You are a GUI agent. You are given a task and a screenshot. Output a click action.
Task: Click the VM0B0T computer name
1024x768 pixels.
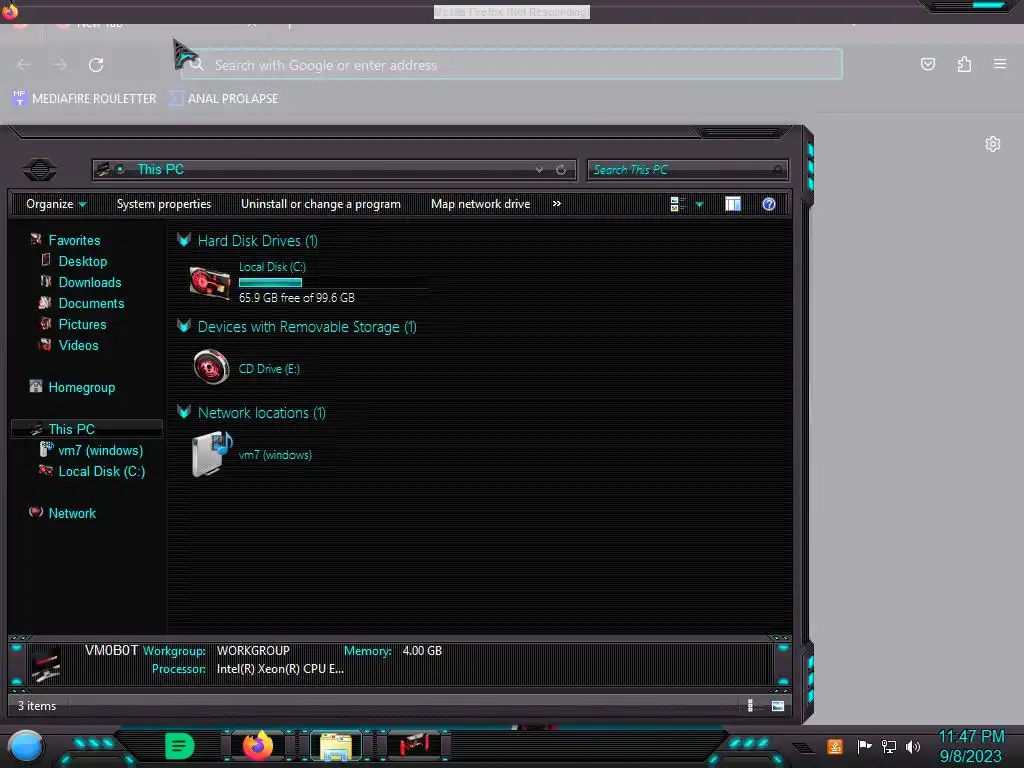coord(111,650)
